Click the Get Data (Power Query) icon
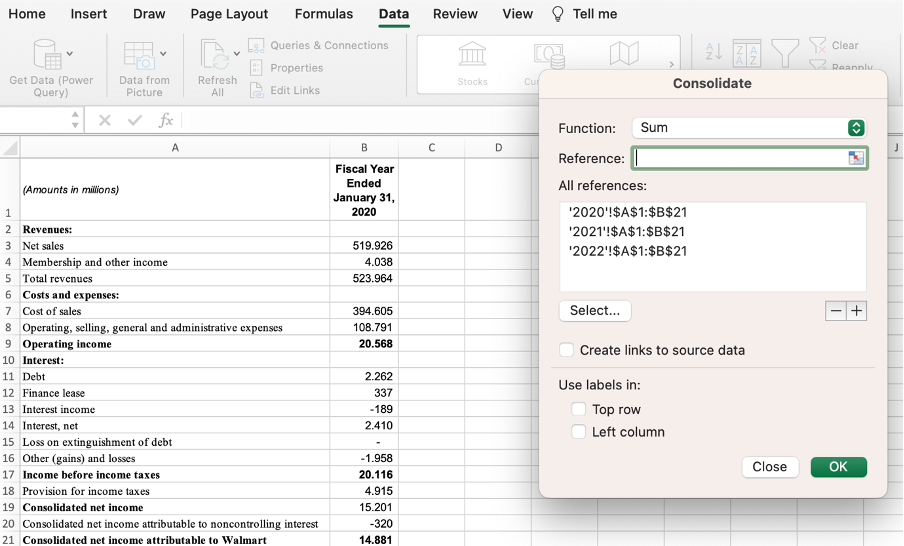904x546 pixels. coord(47,55)
